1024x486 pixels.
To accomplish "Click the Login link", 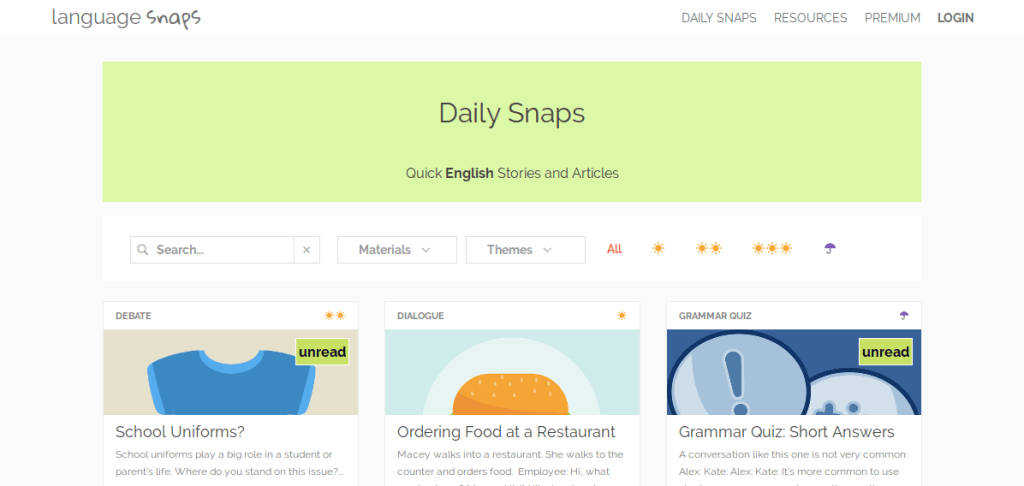I will 955,18.
